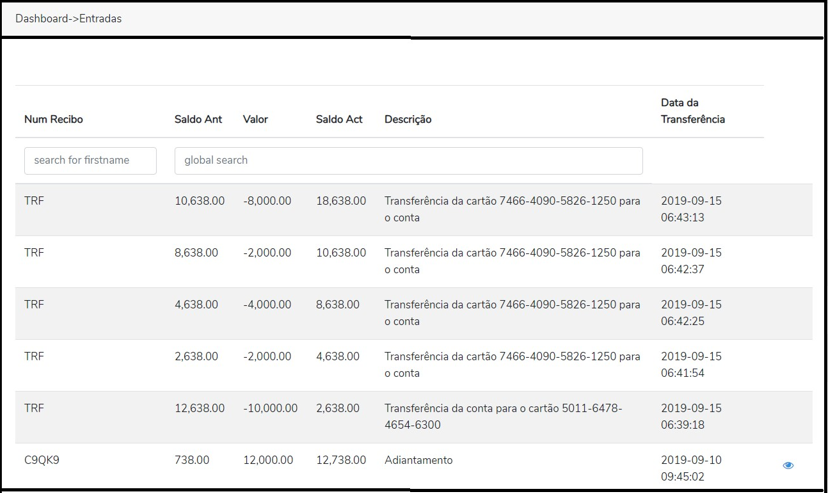The height and width of the screenshot is (493, 828).
Task: Click the 12,738.00 current balance cell
Action: tap(341, 460)
